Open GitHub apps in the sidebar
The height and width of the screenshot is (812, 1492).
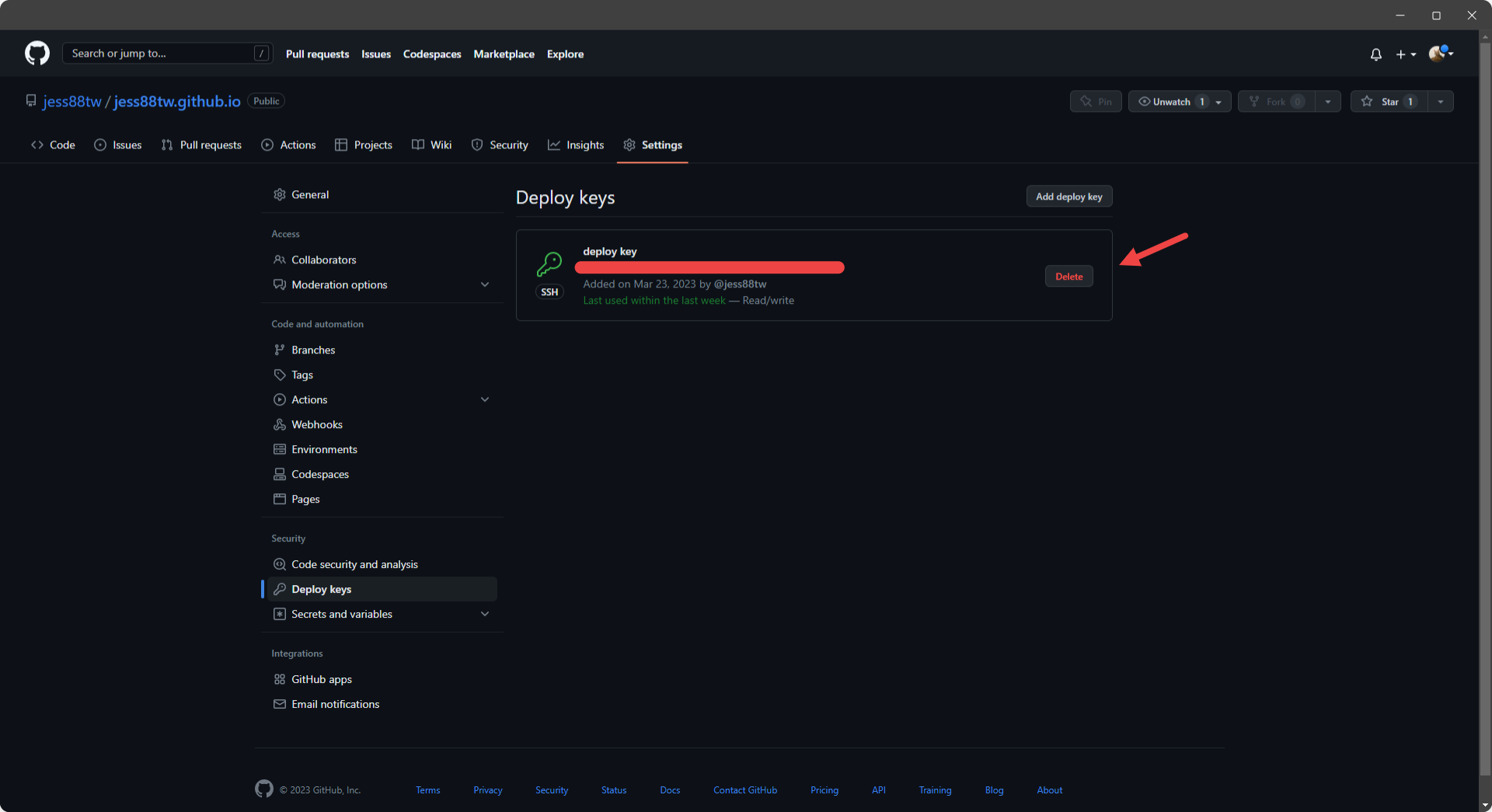coord(382,680)
